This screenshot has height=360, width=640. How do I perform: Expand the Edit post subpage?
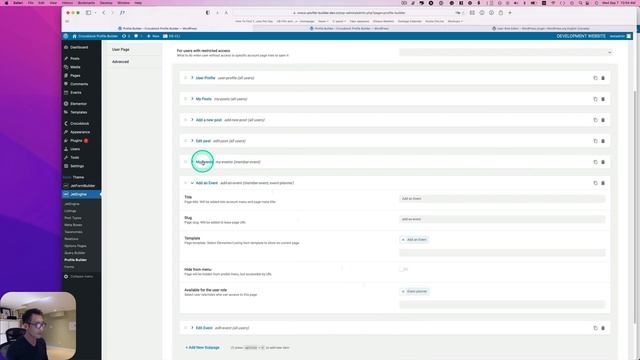coord(192,141)
